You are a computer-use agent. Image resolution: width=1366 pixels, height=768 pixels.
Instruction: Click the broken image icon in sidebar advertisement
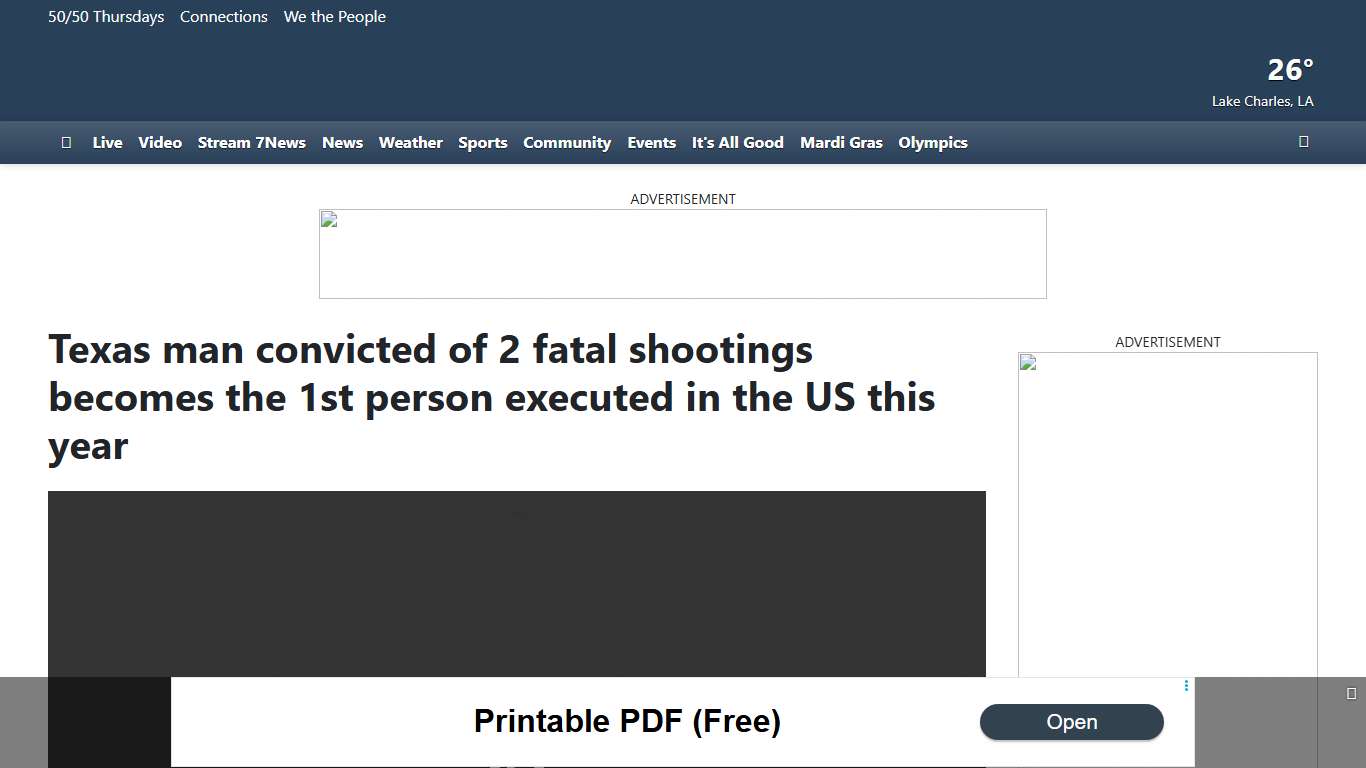[x=1026, y=364]
